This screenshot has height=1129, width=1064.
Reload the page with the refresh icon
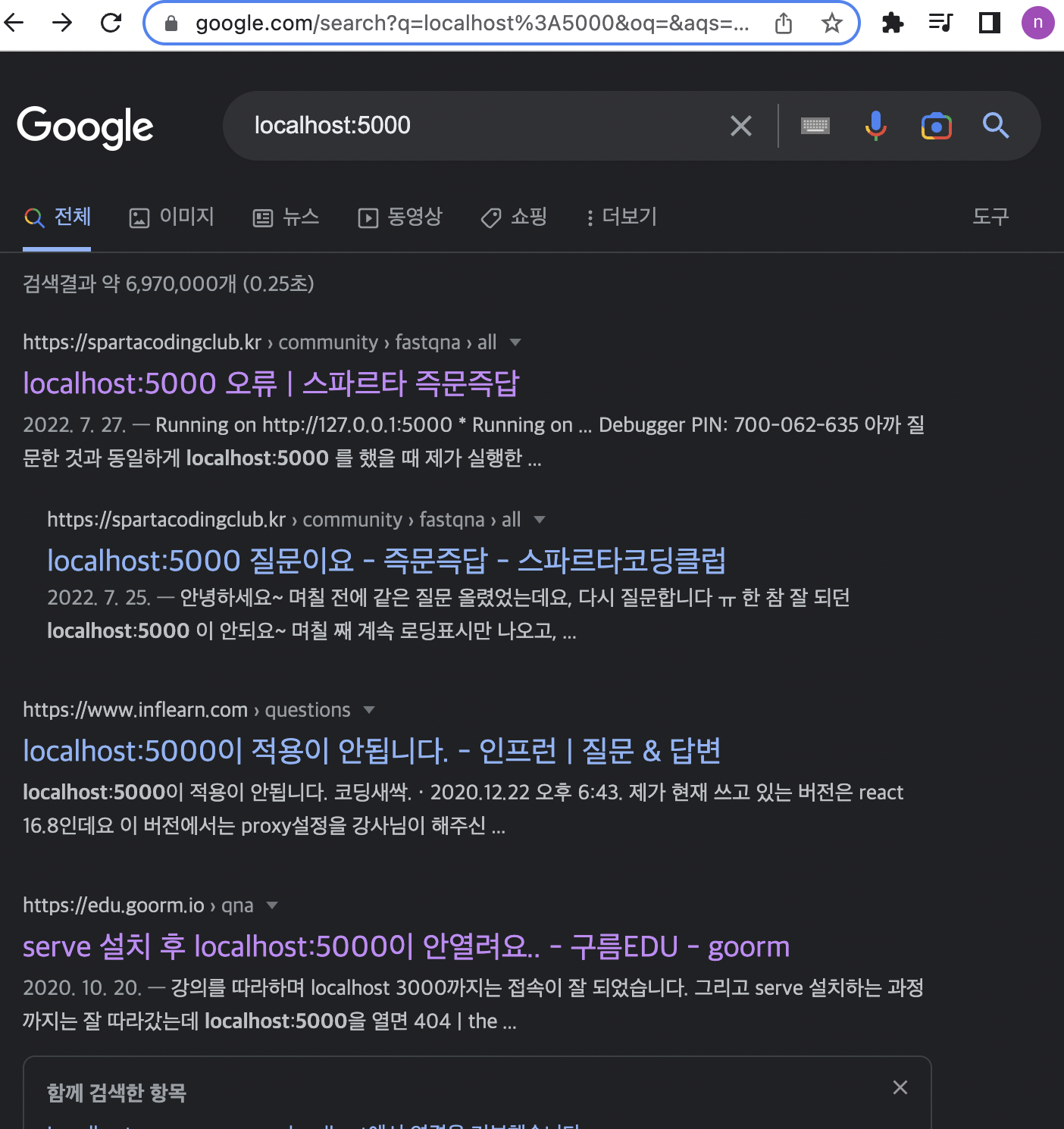[x=111, y=23]
